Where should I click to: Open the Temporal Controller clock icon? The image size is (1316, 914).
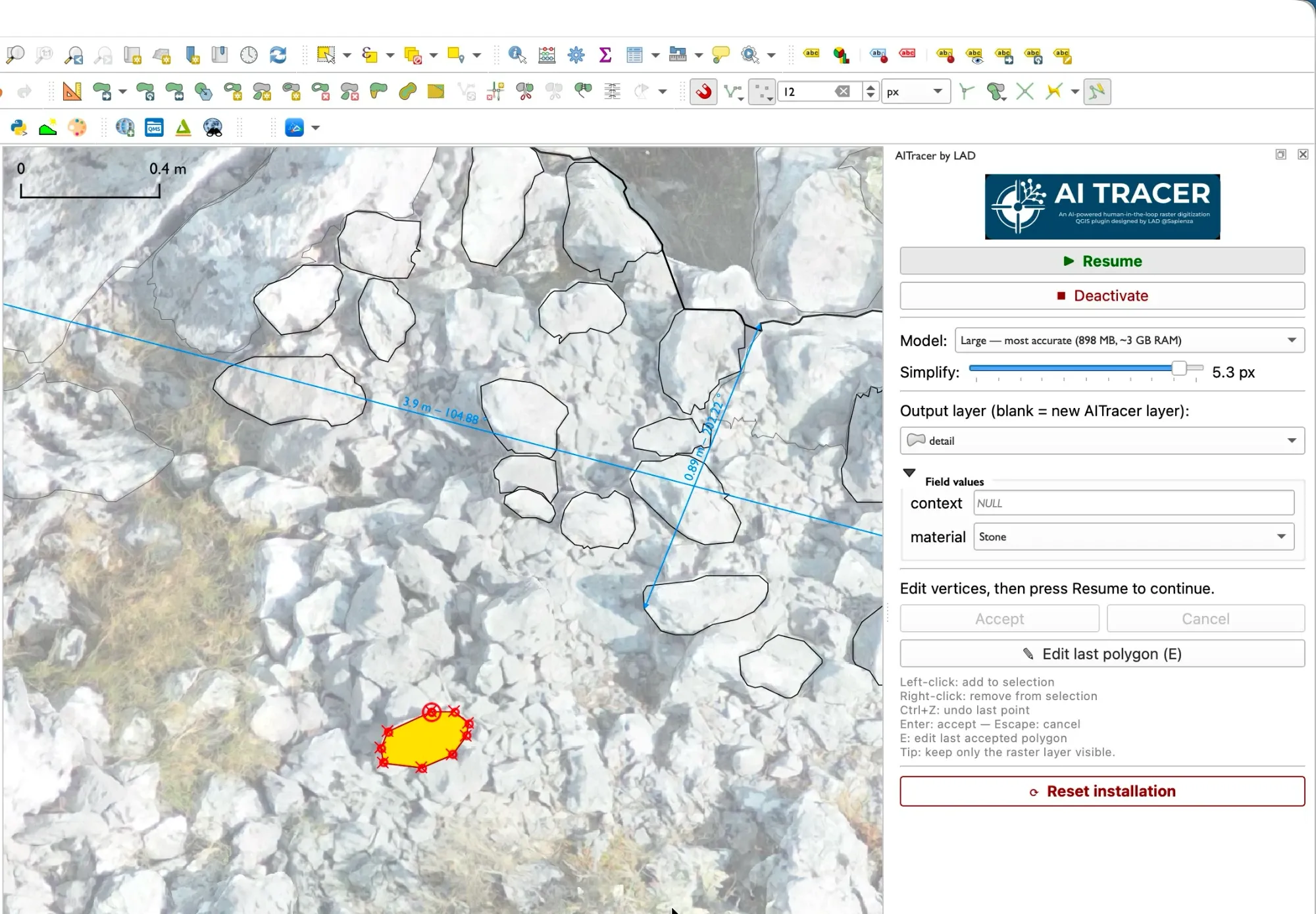(x=249, y=55)
